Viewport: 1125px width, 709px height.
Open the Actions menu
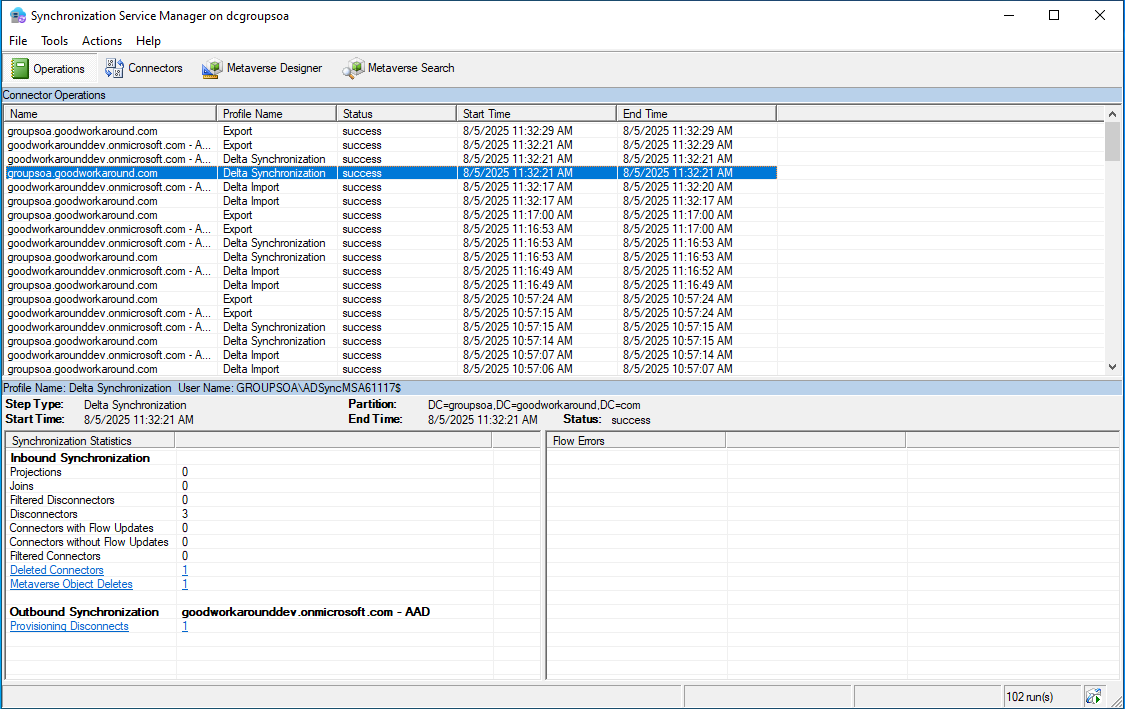102,41
